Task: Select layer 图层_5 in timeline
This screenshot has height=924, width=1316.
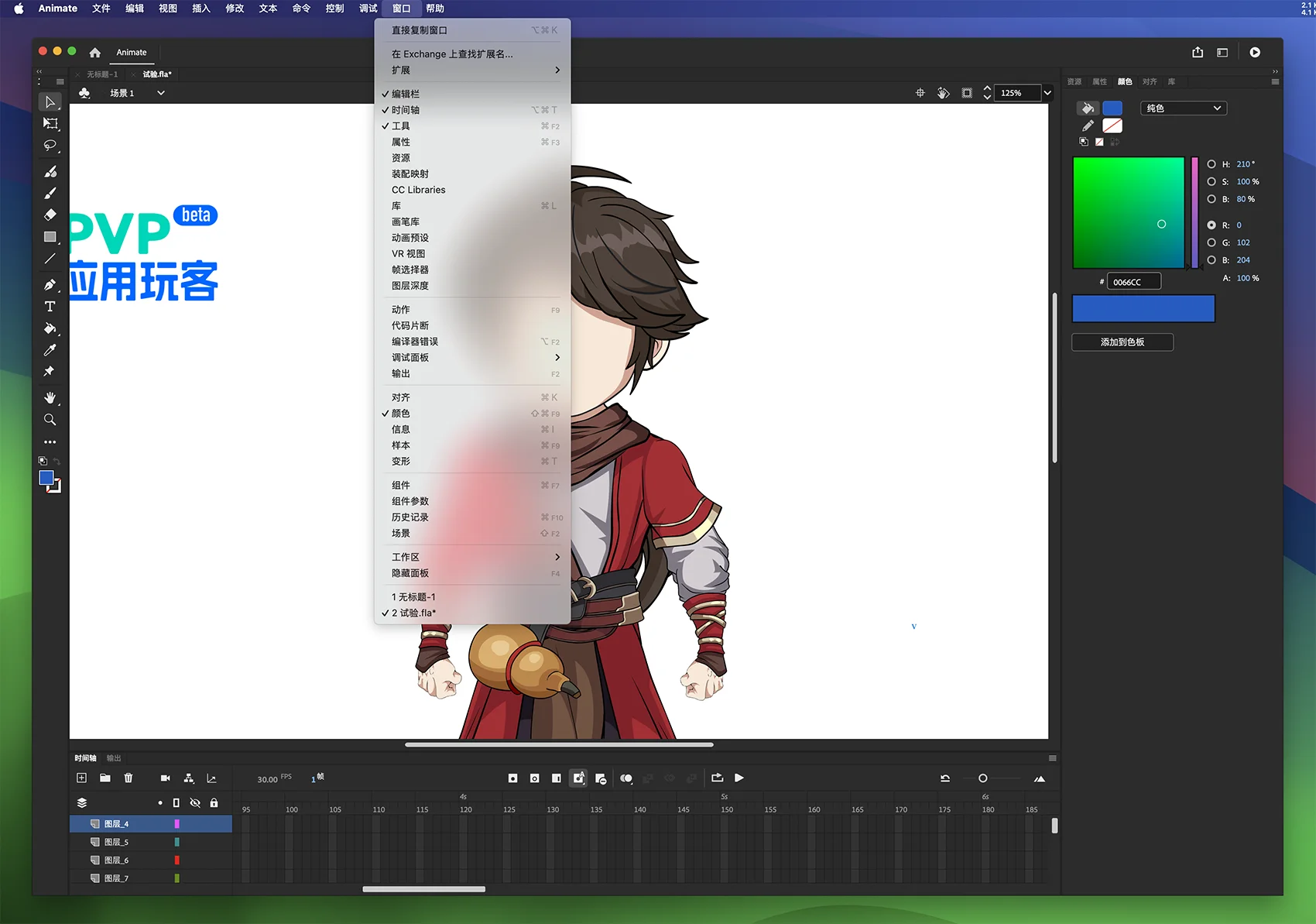Action: [151, 842]
